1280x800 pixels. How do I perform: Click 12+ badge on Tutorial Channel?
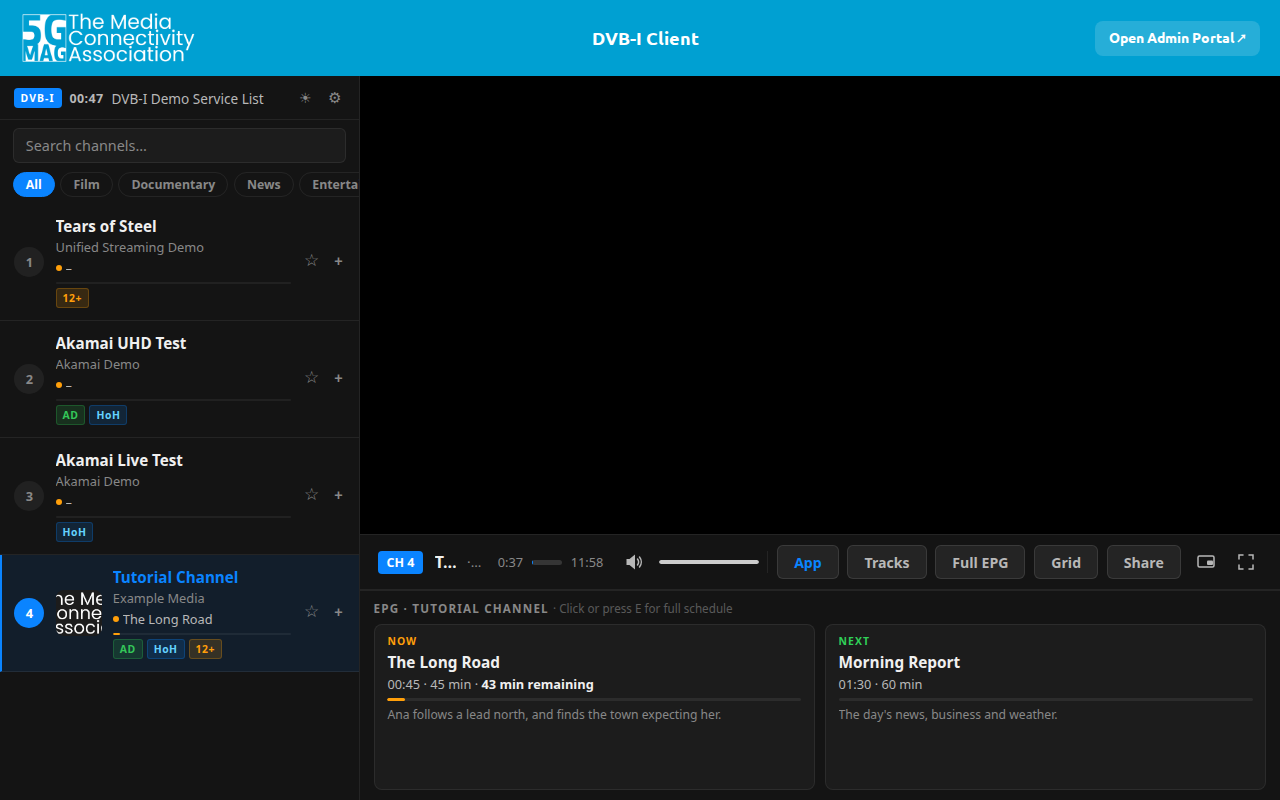[205, 649]
